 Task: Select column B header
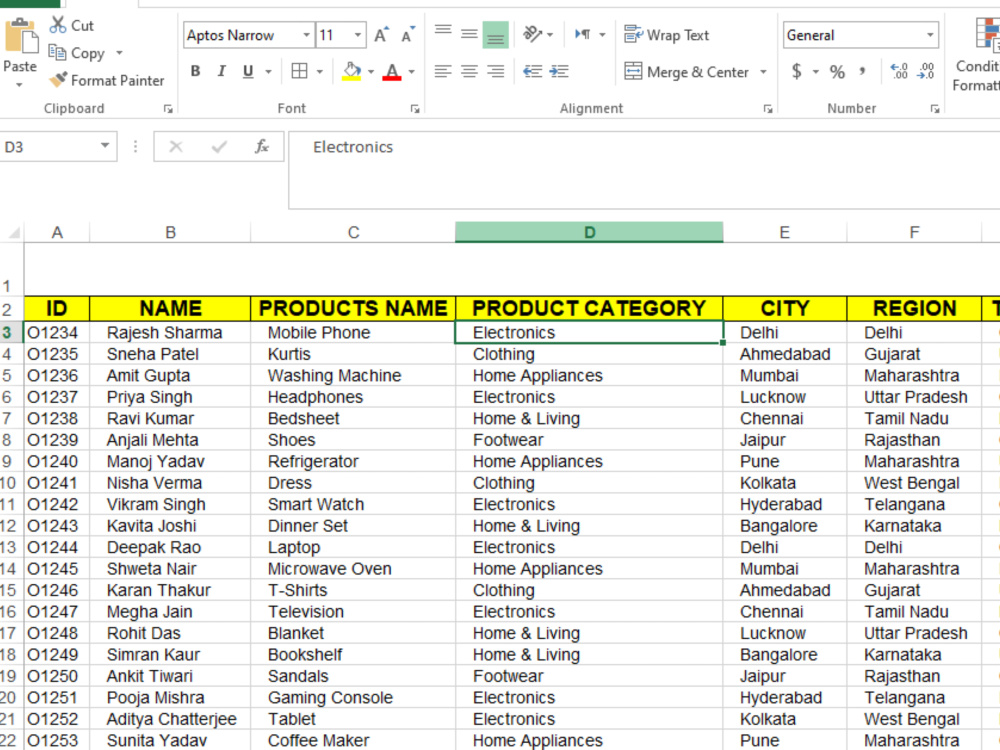(170, 232)
